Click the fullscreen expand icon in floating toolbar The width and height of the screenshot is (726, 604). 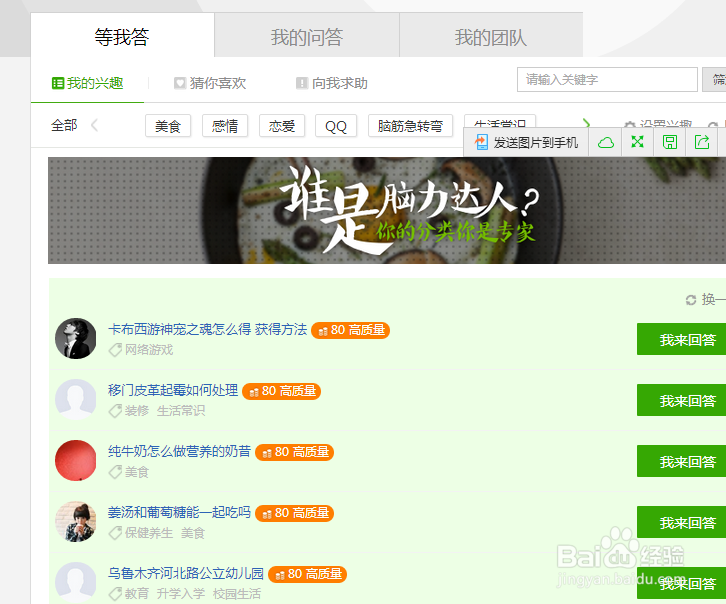pyautogui.click(x=638, y=142)
